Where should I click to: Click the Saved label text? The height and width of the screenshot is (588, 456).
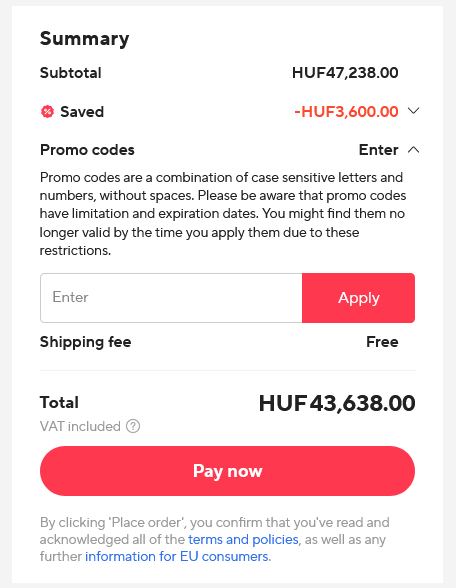coord(82,111)
